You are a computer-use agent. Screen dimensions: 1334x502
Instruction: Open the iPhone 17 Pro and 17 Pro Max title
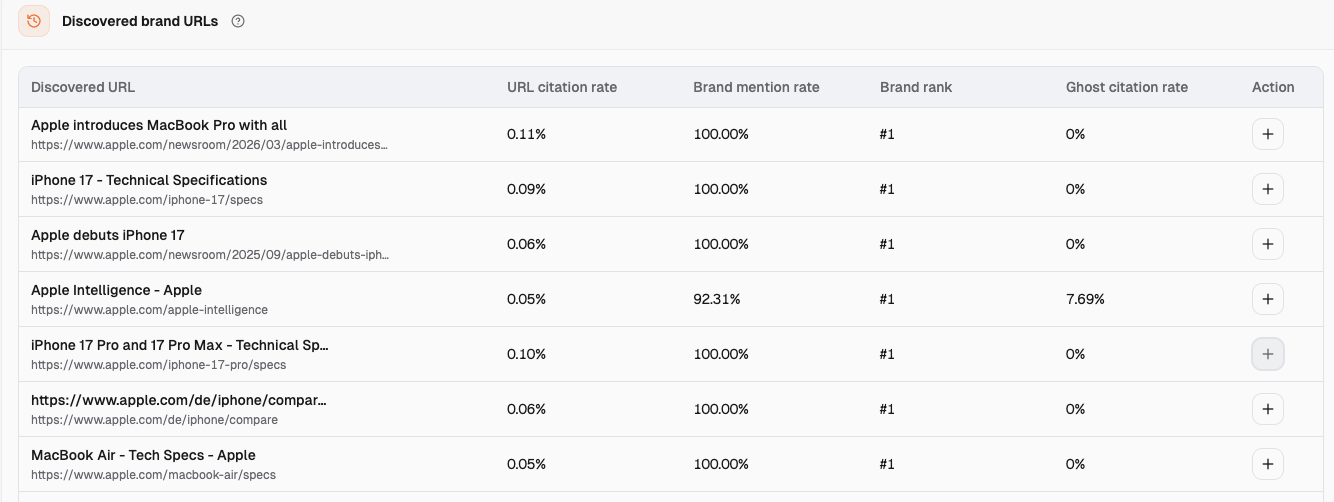point(180,345)
